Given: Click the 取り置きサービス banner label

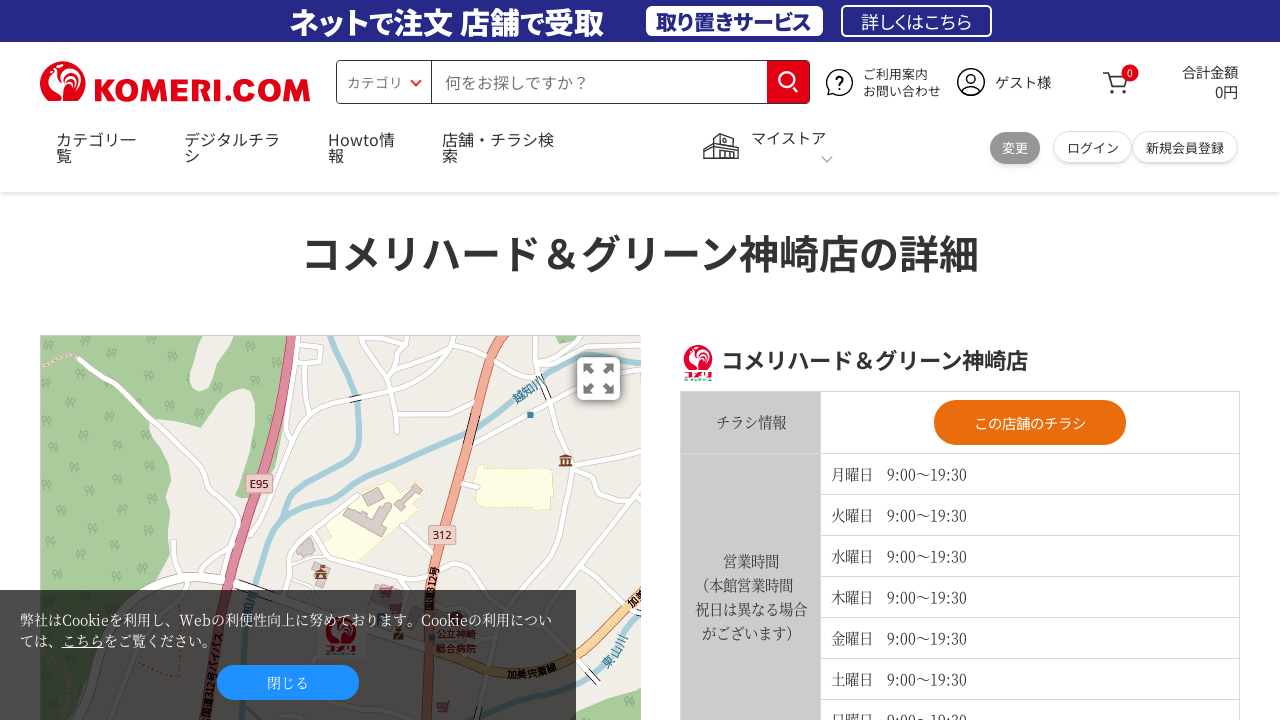Looking at the screenshot, I should pyautogui.click(x=734, y=21).
